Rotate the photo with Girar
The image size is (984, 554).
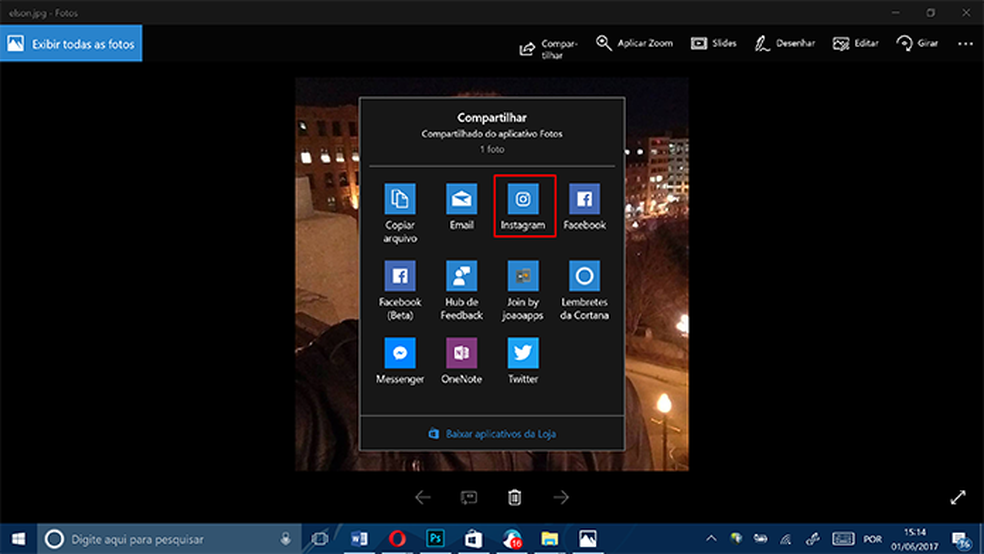point(917,43)
